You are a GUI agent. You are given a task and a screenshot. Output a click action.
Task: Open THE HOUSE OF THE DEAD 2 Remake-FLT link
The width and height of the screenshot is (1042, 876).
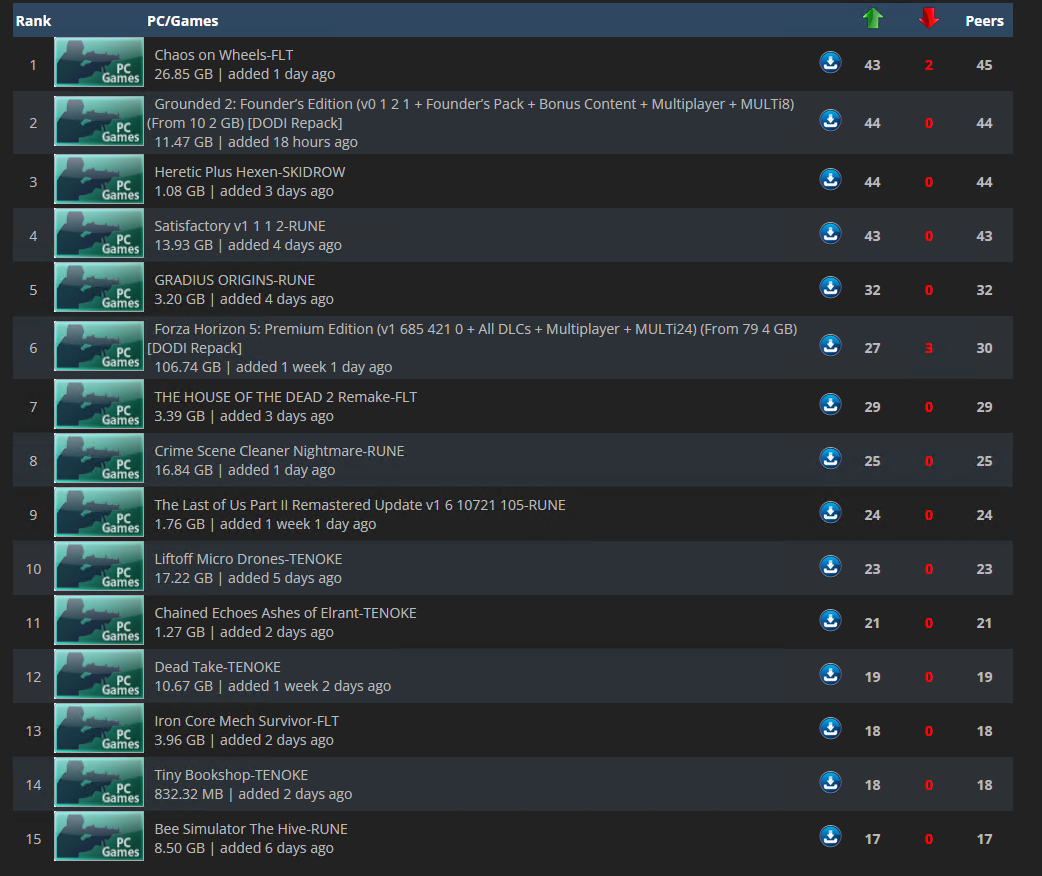(286, 397)
